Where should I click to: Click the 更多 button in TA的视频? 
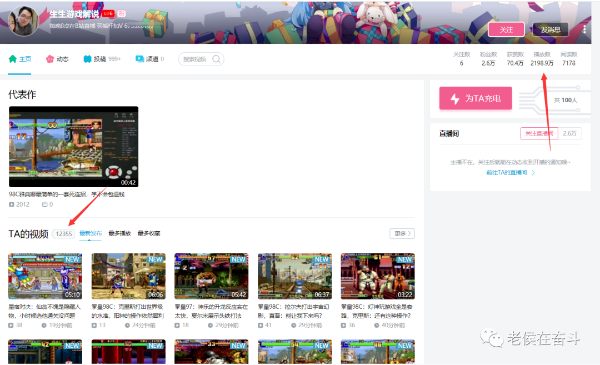click(402, 233)
